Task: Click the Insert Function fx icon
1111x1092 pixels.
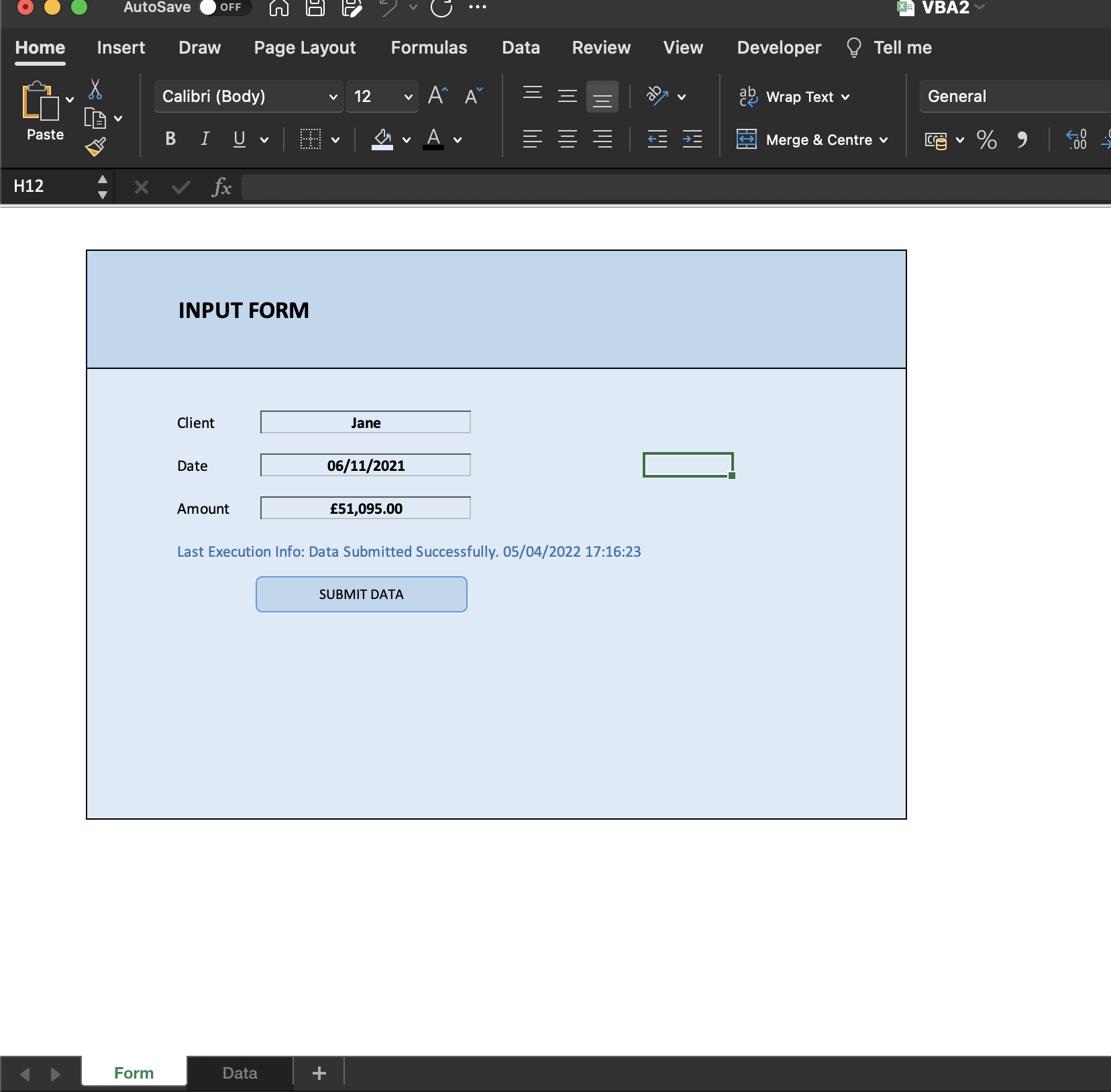Action: pyautogui.click(x=221, y=187)
